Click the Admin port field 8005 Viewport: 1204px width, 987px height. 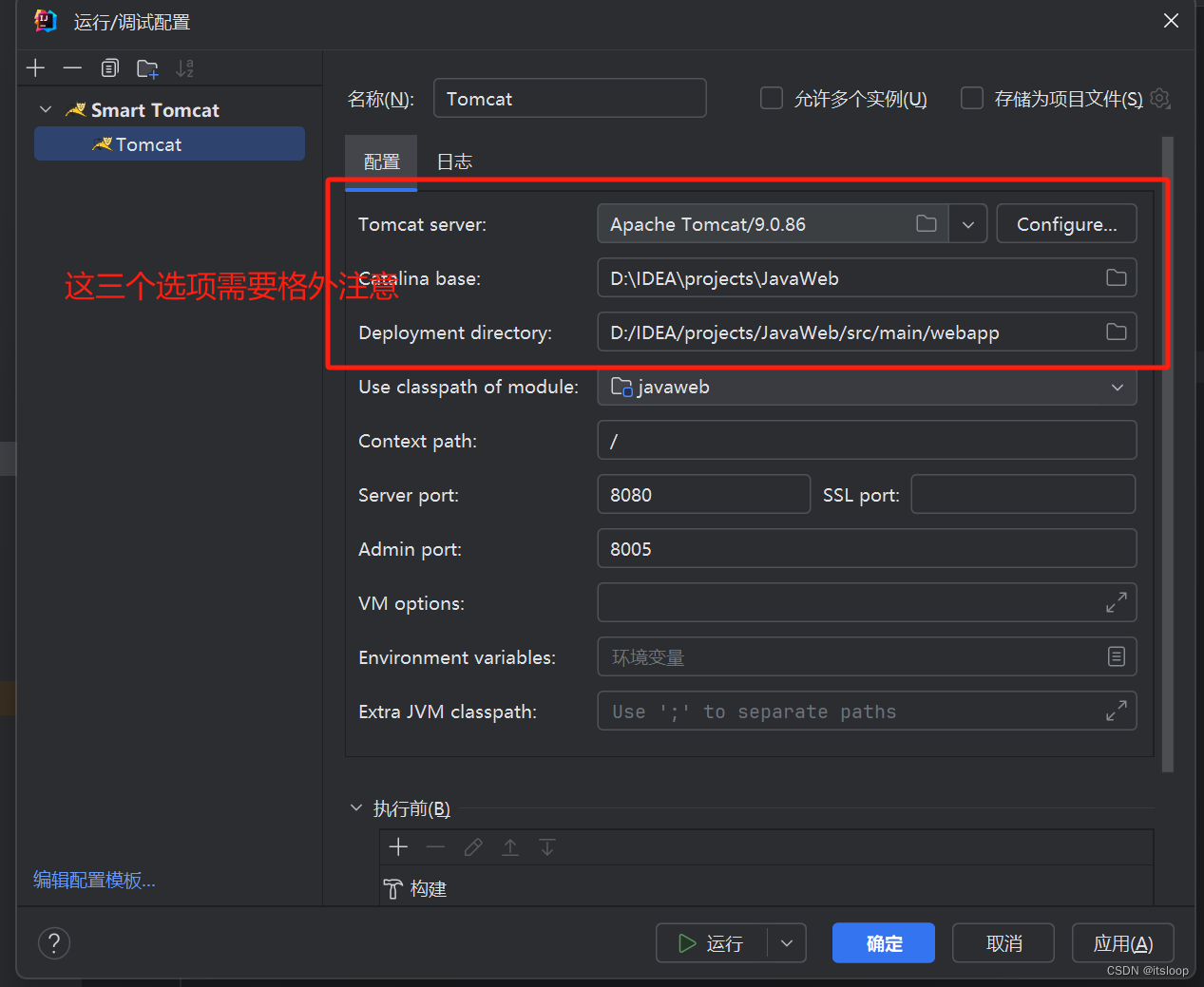(867, 548)
